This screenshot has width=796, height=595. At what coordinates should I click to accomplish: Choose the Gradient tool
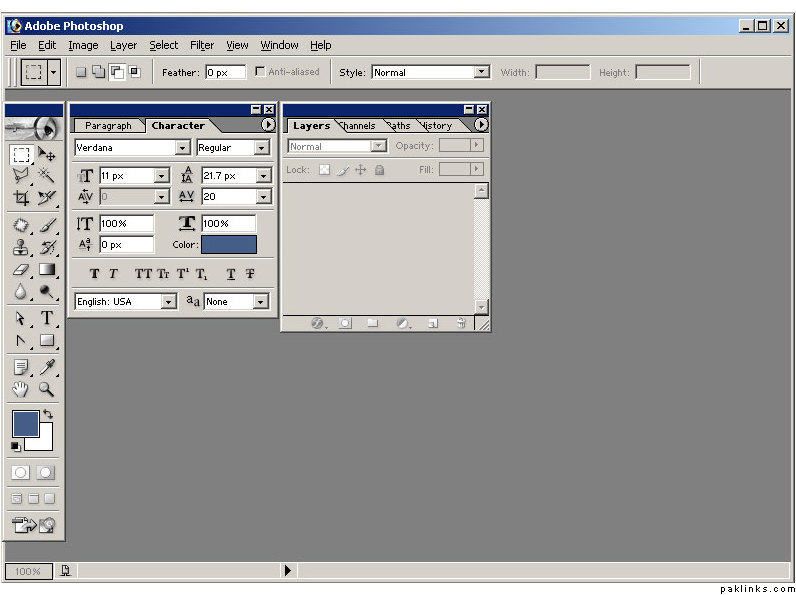tap(46, 270)
